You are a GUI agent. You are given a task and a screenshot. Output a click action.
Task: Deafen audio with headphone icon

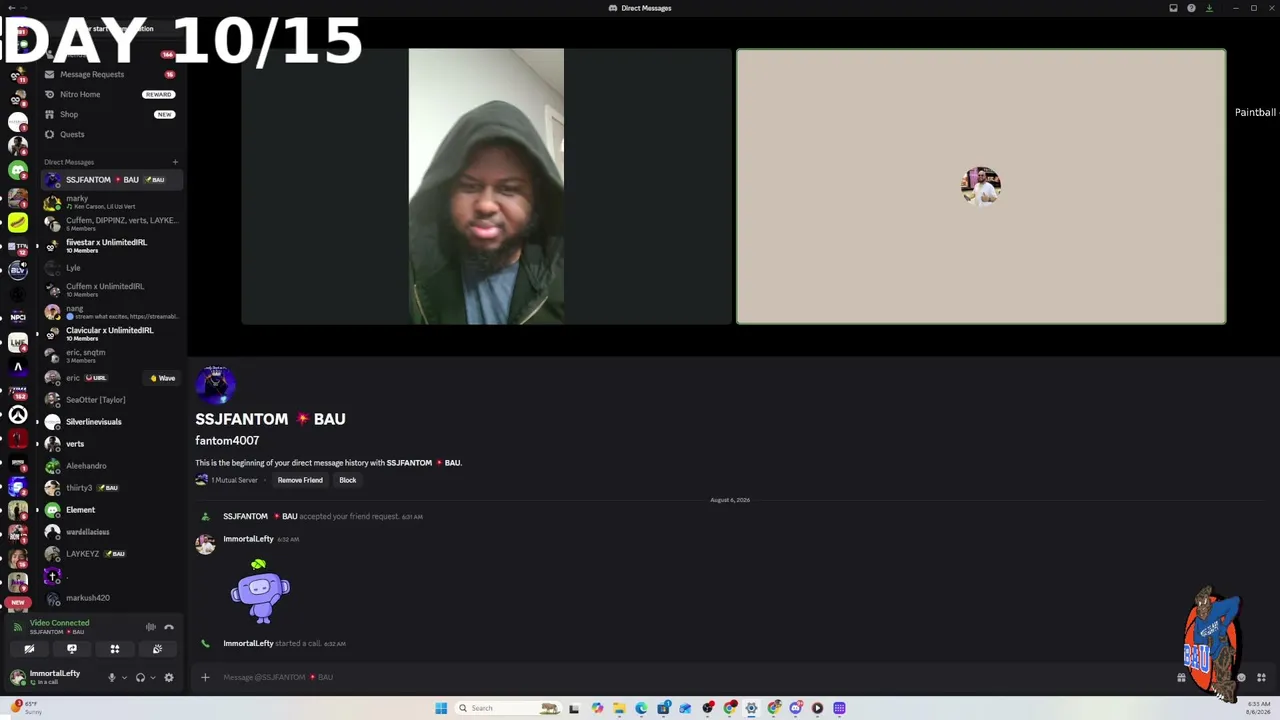pyautogui.click(x=140, y=677)
